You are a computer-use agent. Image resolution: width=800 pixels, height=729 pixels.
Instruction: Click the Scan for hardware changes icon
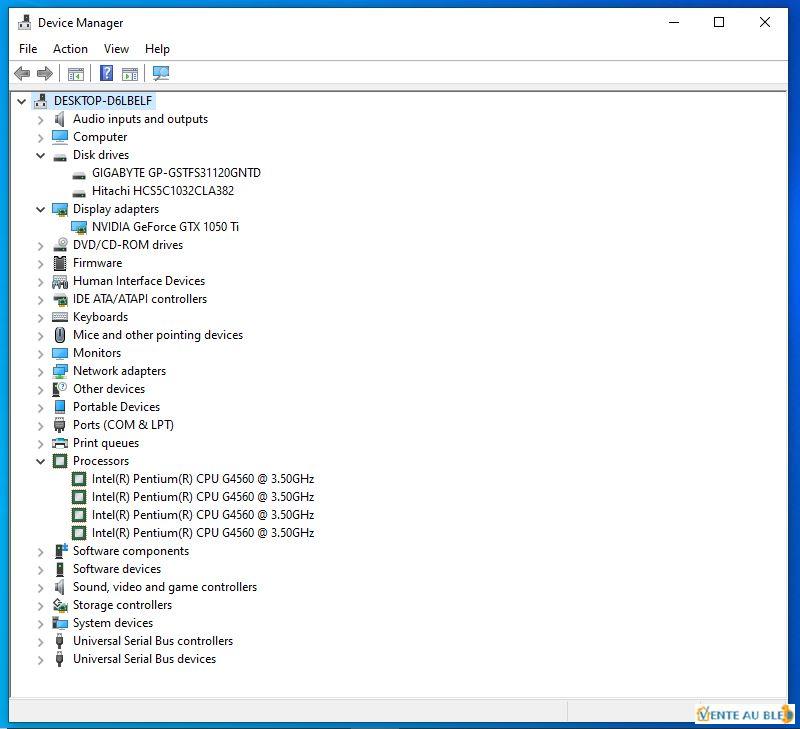coord(161,73)
